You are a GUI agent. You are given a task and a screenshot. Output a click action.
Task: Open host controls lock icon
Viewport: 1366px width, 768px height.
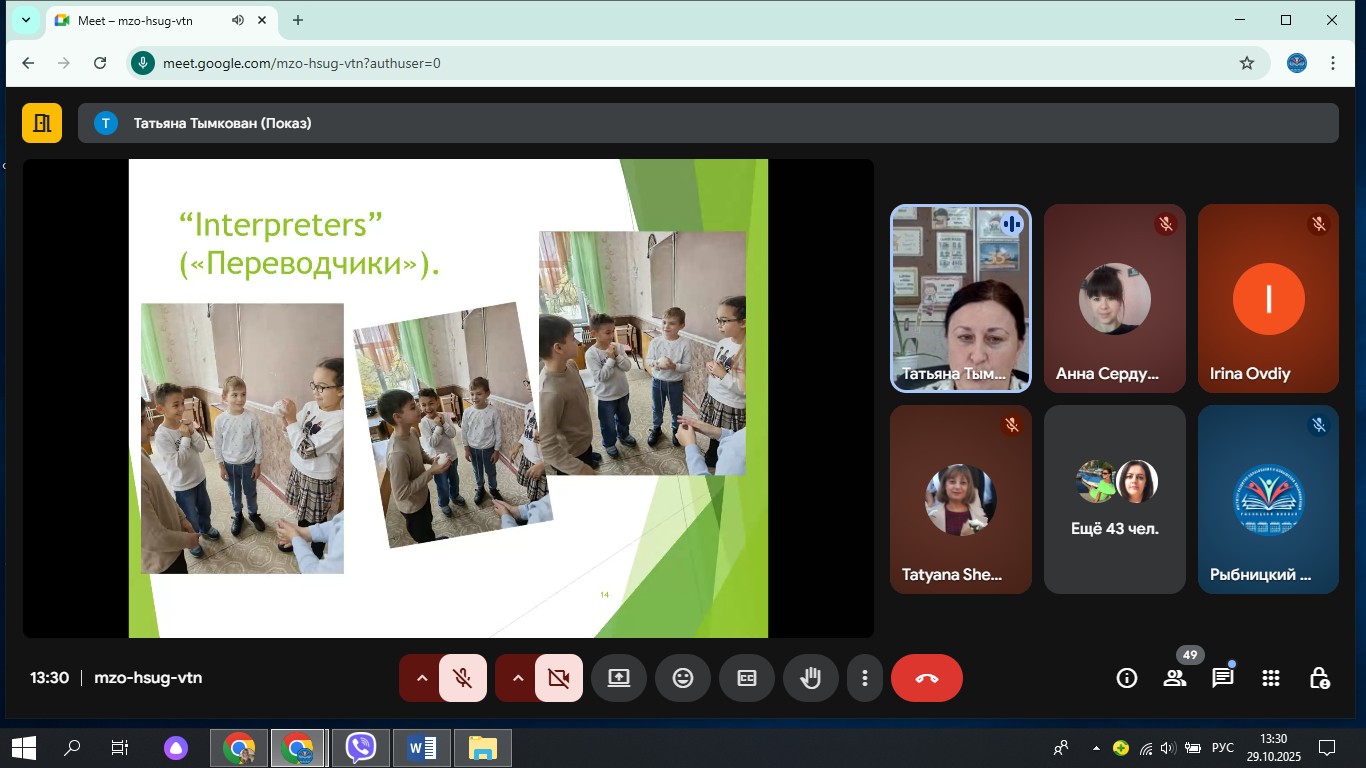1319,678
